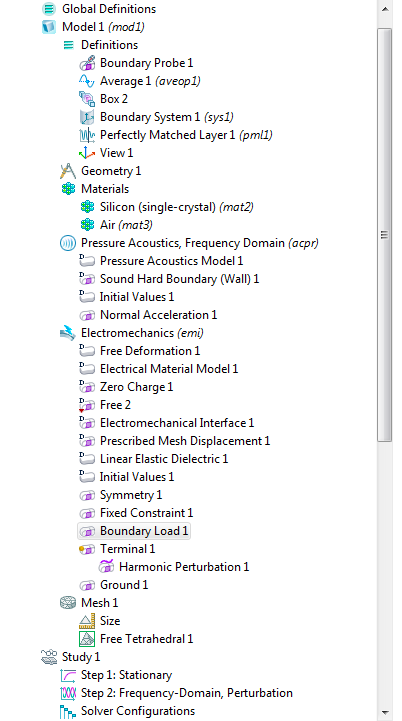
Task: Select the Global Definitions node
Action: click(109, 9)
